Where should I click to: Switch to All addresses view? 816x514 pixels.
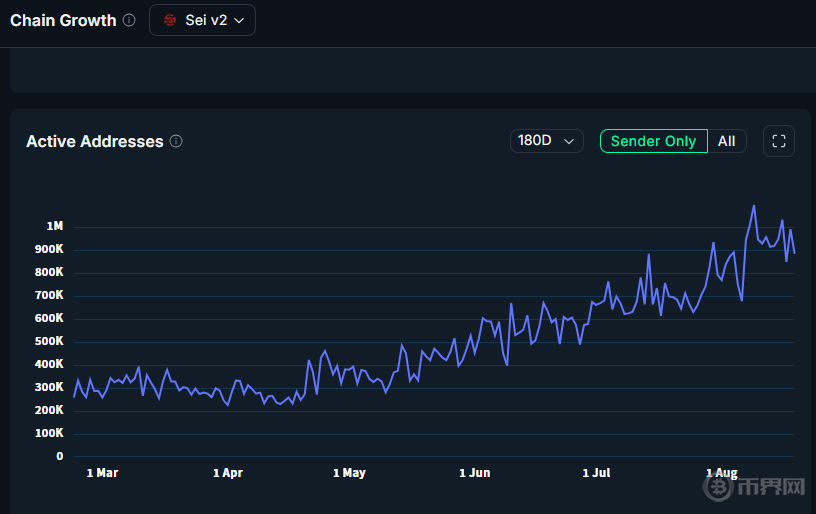(726, 141)
